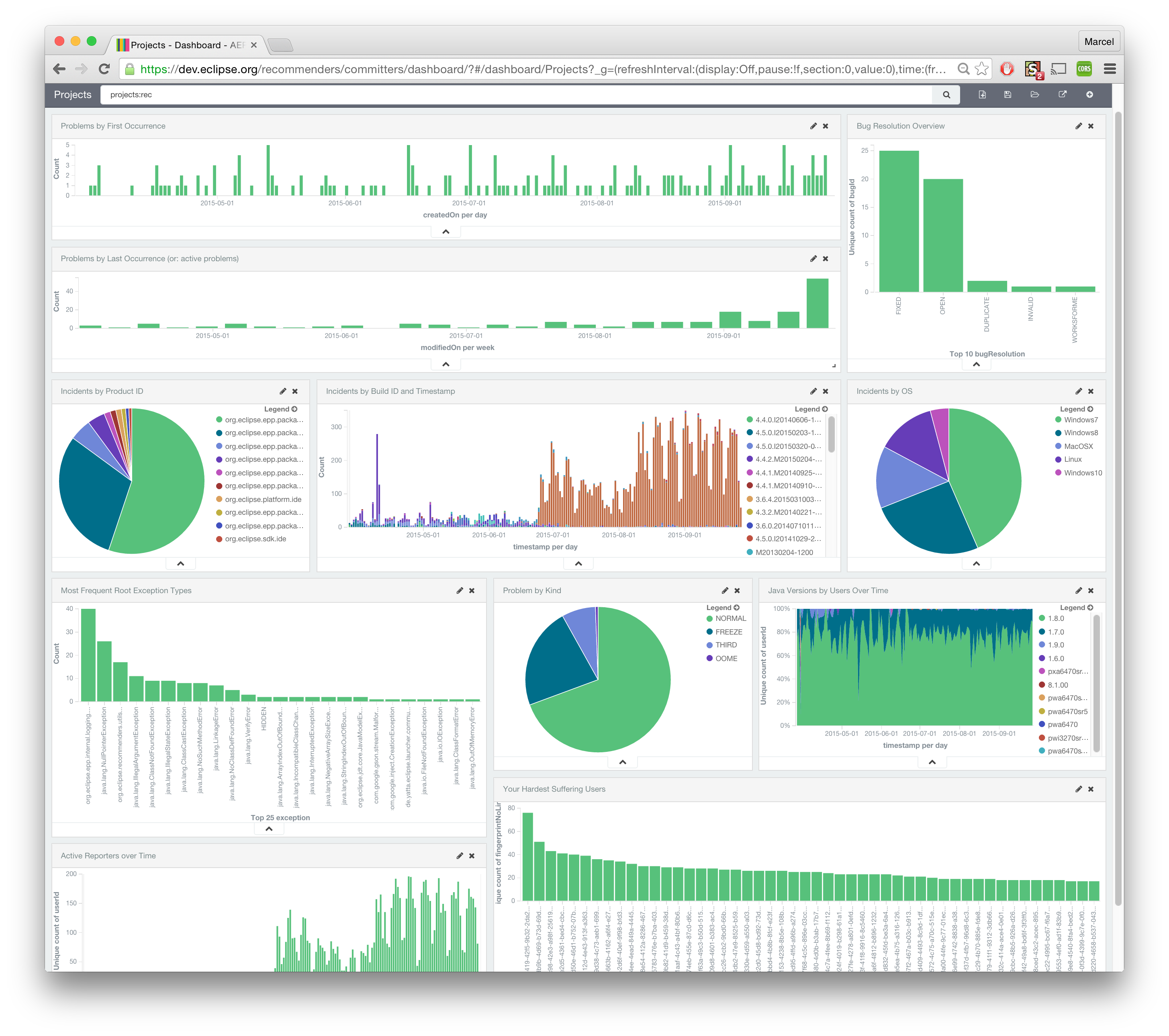Screen dimensions: 1169x1036
Task: Click the browser address bar URL
Action: 542,69
